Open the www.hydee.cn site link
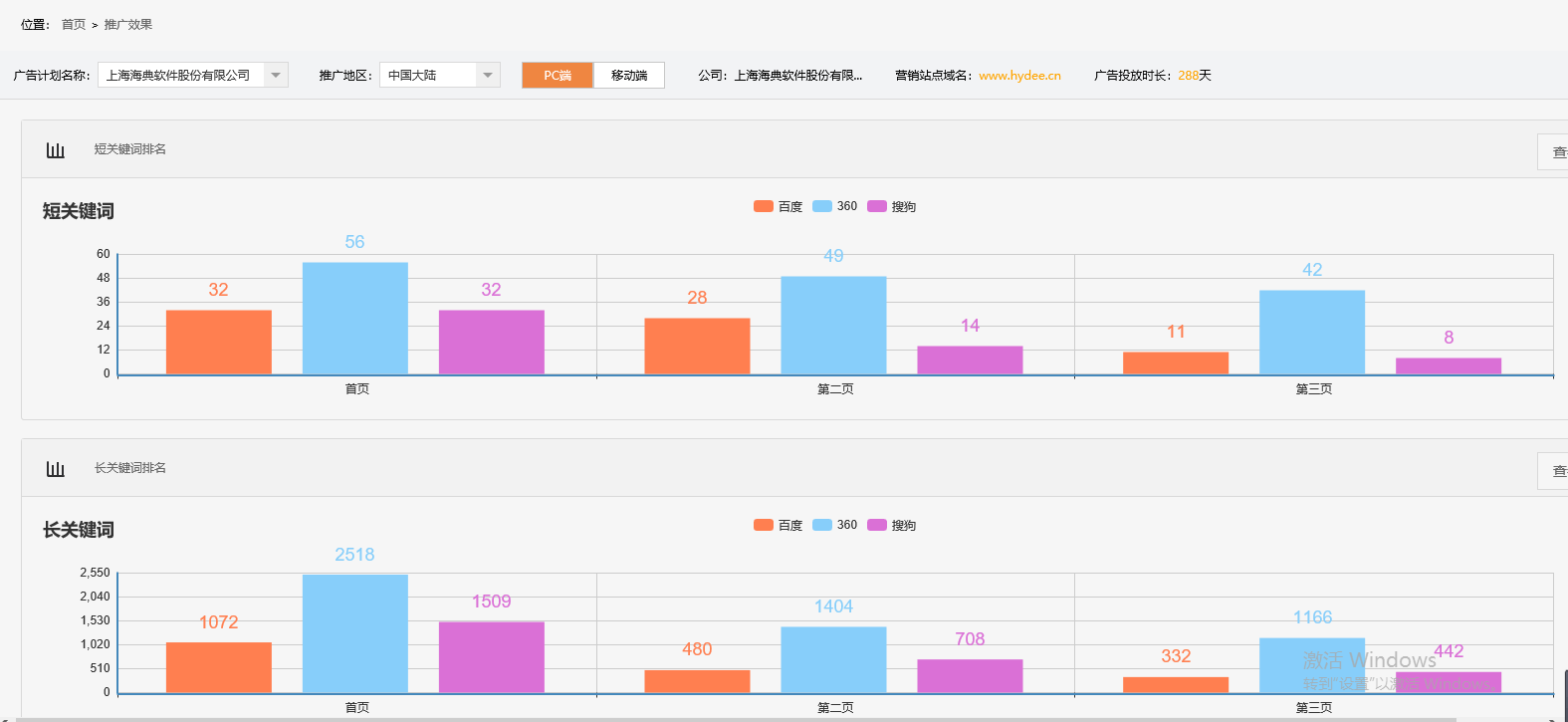The image size is (1568, 722). (x=1019, y=76)
